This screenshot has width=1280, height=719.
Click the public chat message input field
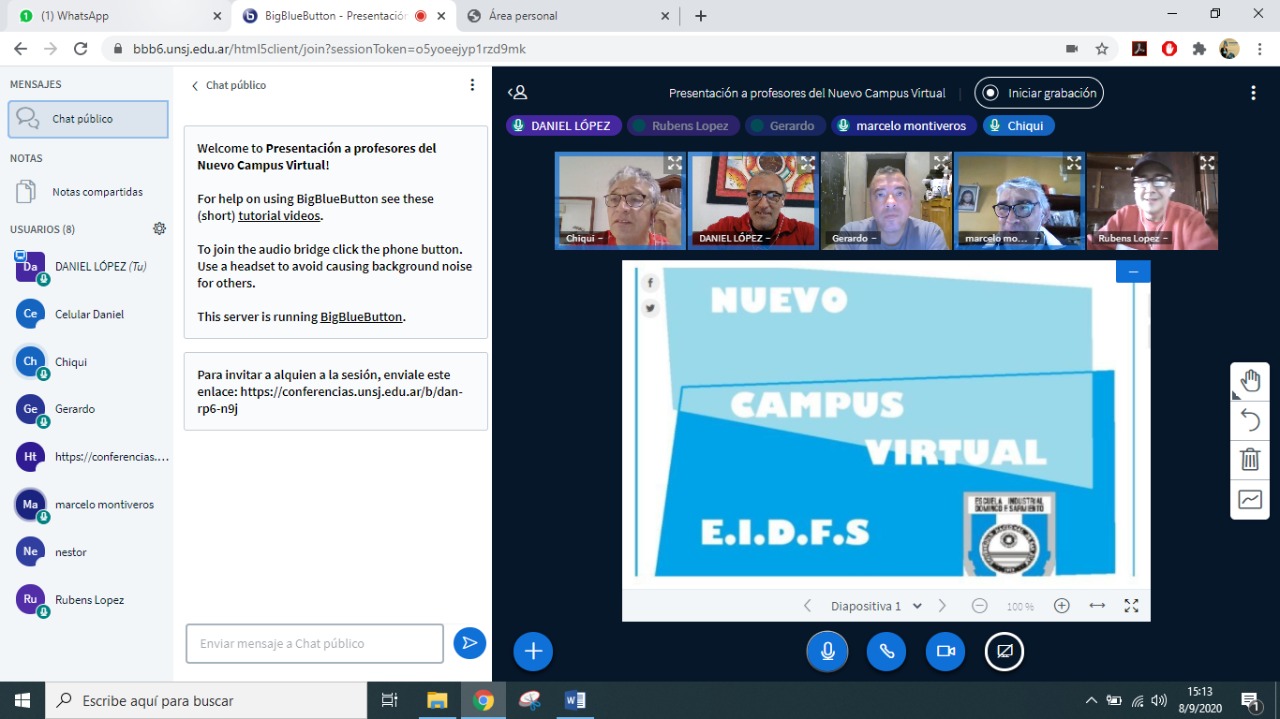click(x=314, y=644)
